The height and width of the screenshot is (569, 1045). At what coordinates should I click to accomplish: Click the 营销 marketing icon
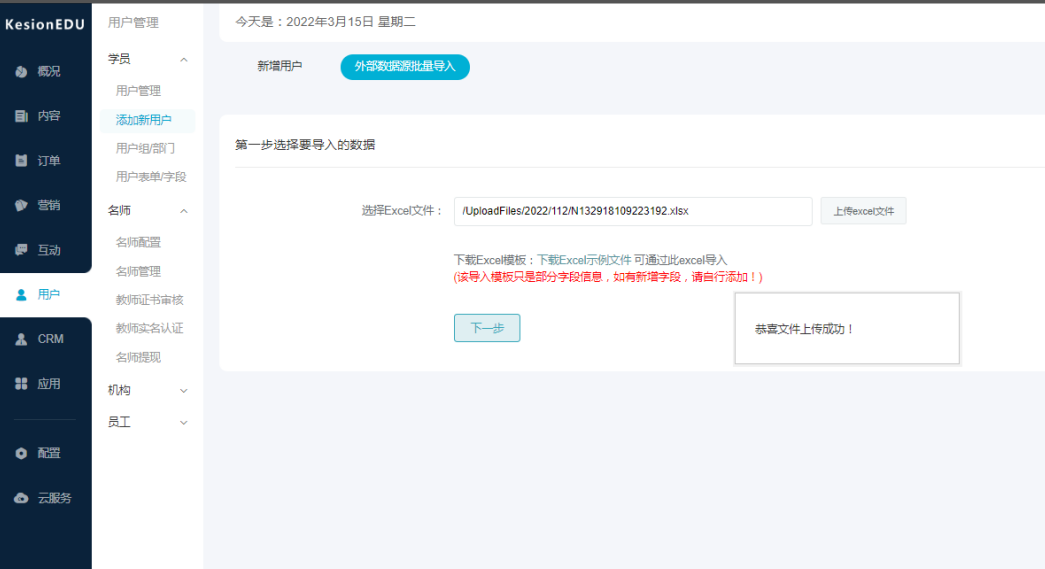pos(21,205)
